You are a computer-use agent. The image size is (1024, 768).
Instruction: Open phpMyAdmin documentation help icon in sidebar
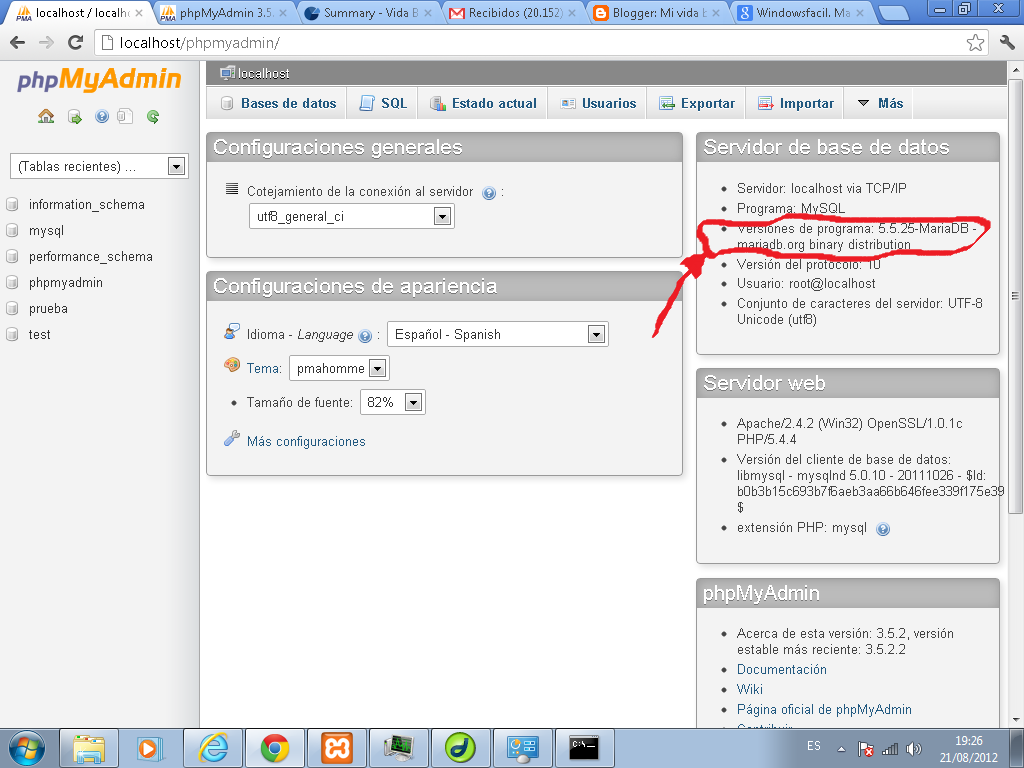coord(102,117)
